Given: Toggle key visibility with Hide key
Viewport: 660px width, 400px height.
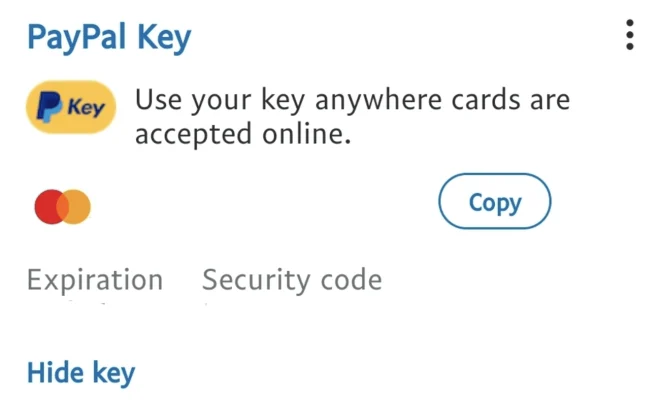Looking at the screenshot, I should coord(81,373).
